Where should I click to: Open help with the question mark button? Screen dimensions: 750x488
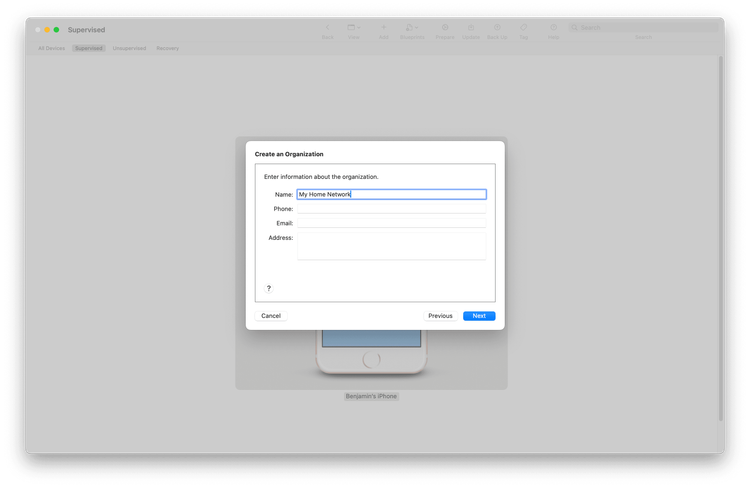pyautogui.click(x=268, y=289)
